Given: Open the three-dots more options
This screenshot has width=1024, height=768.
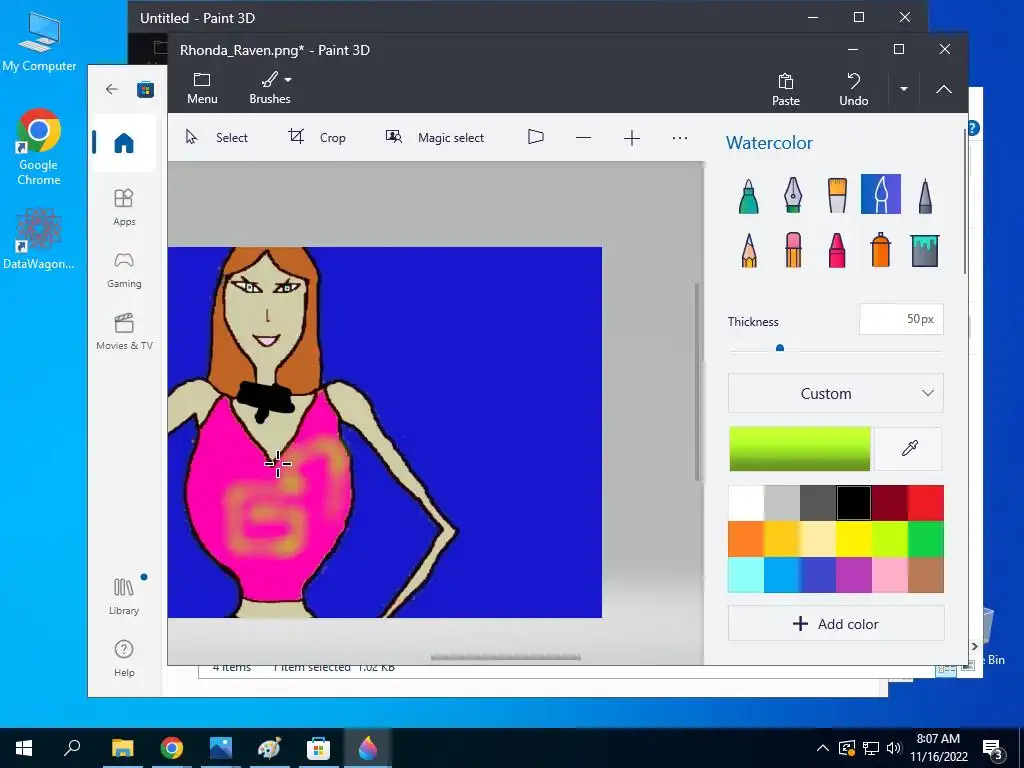Looking at the screenshot, I should click(x=680, y=138).
